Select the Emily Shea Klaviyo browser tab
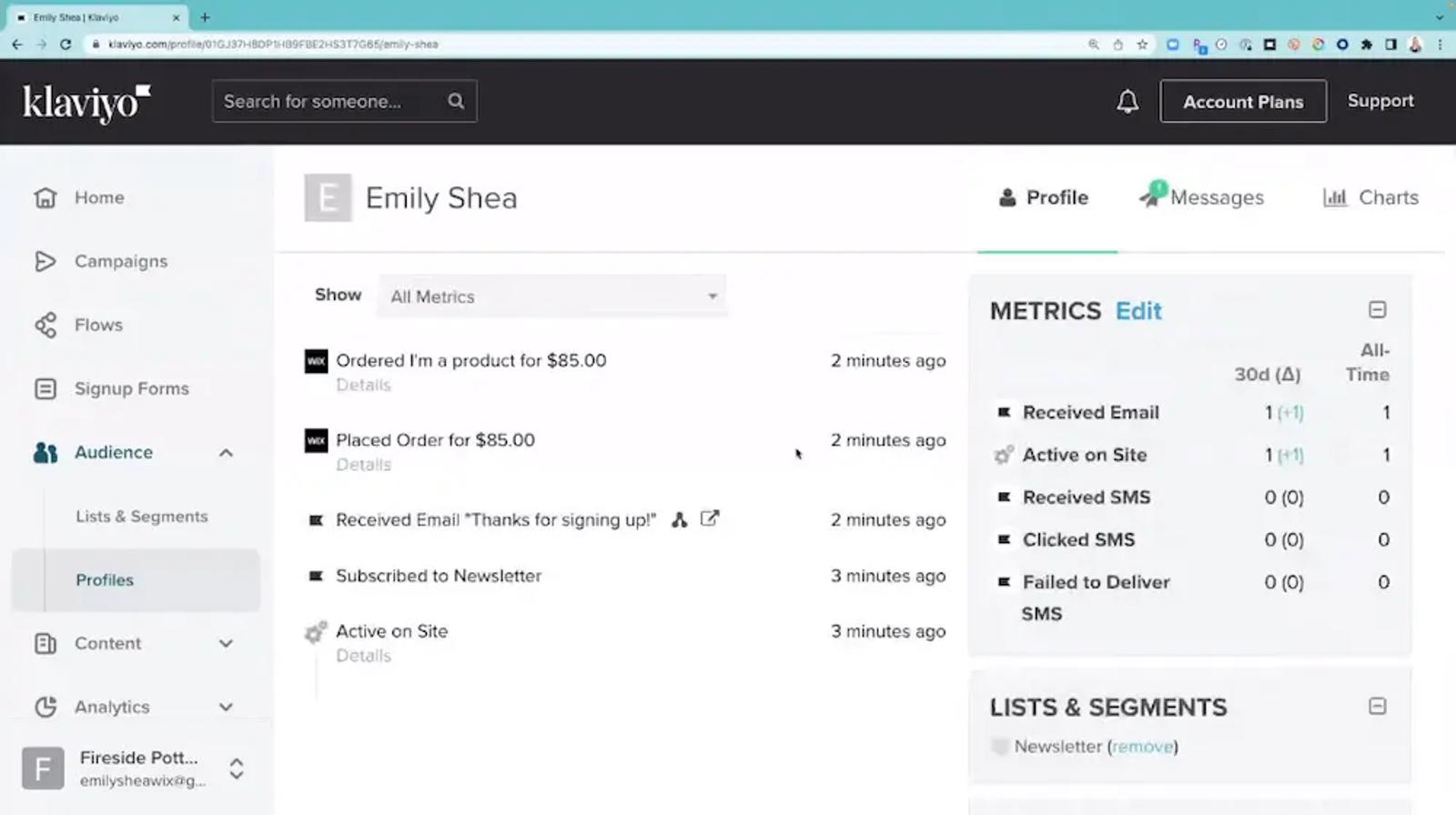Image resolution: width=1456 pixels, height=815 pixels. pos(98,17)
